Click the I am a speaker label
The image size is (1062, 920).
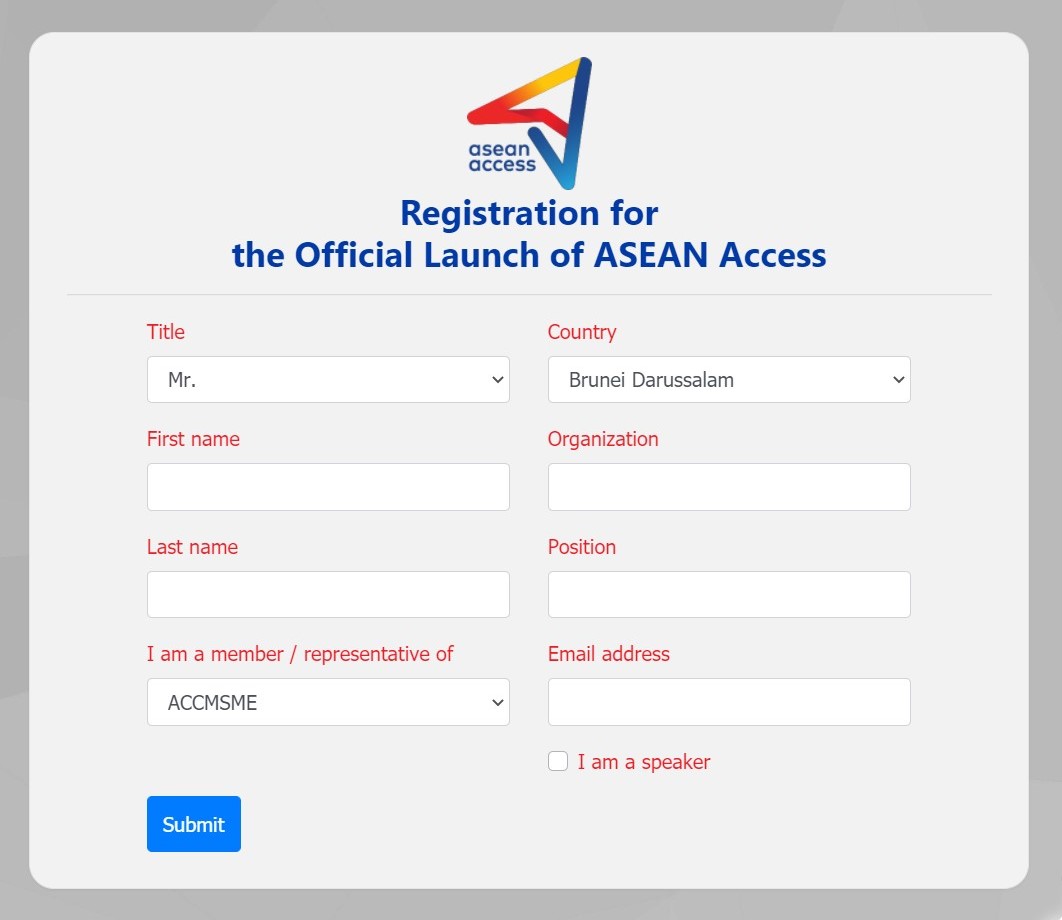[x=643, y=762]
